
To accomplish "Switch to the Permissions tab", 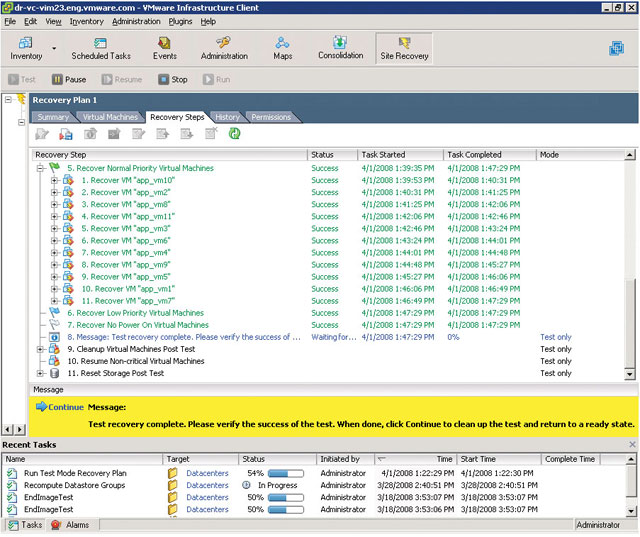I will point(271,118).
